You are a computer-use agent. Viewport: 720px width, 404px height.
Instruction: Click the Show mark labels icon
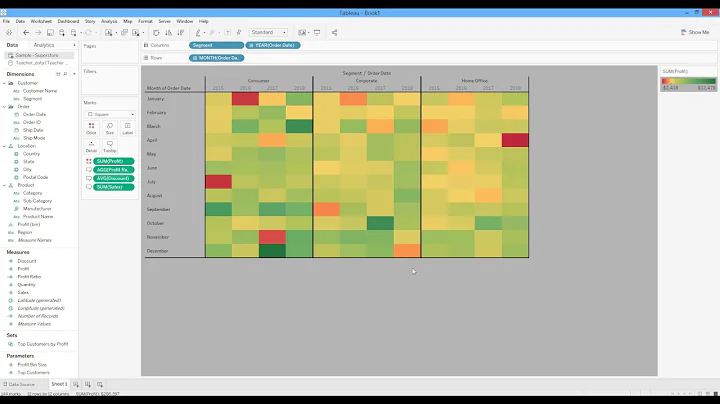228,33
